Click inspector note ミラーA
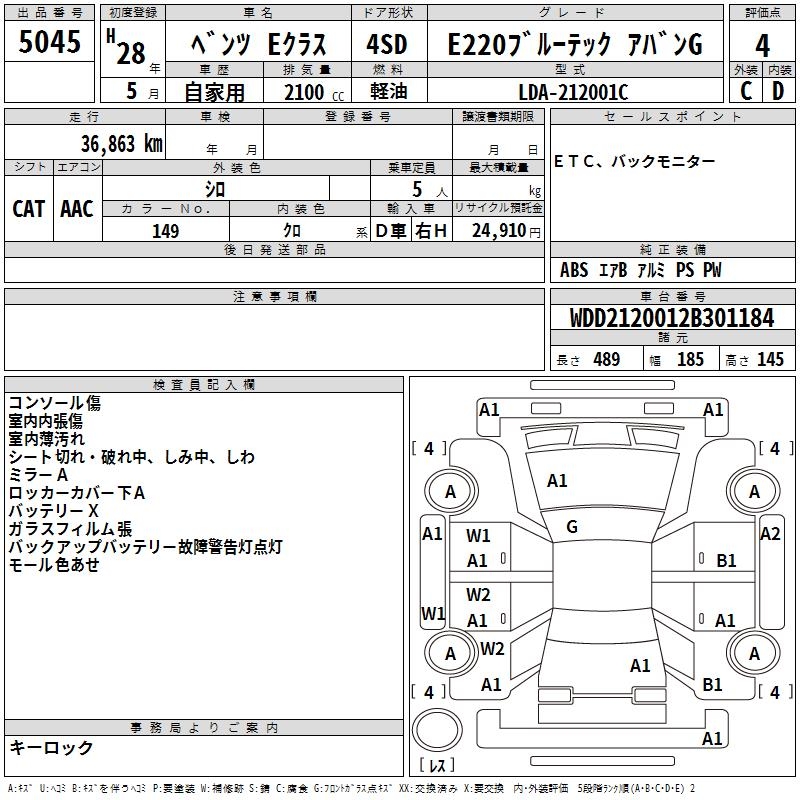Image resolution: width=800 pixels, height=800 pixels. coord(38,475)
